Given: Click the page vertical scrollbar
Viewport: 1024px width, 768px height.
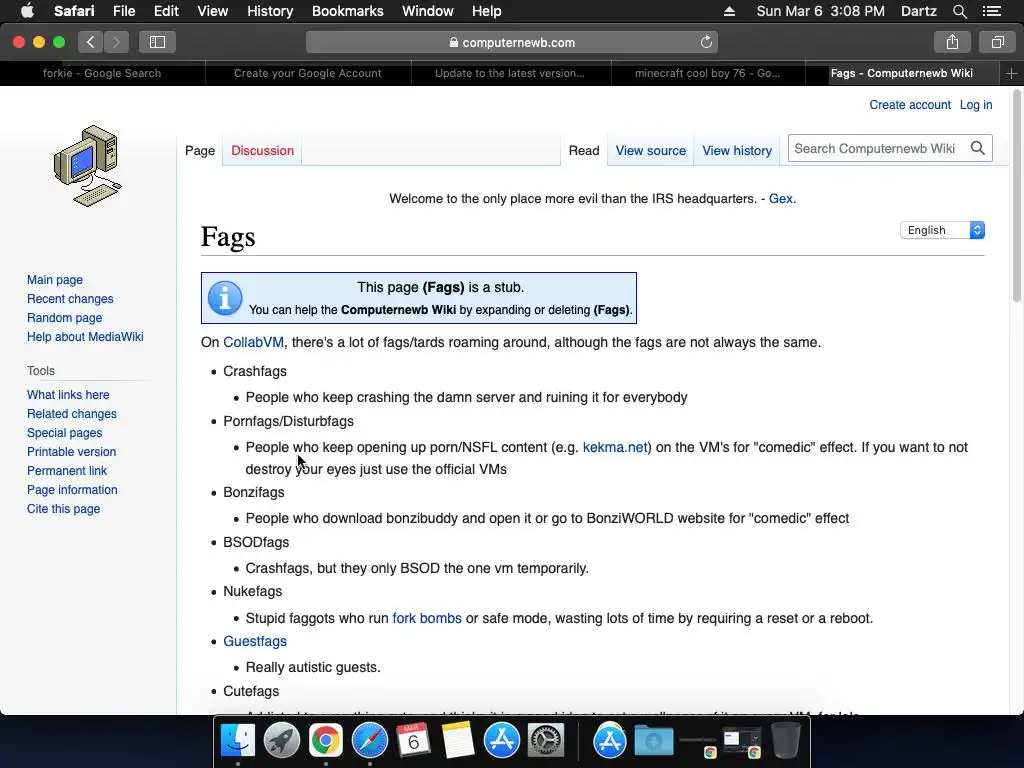Looking at the screenshot, I should (x=1016, y=196).
